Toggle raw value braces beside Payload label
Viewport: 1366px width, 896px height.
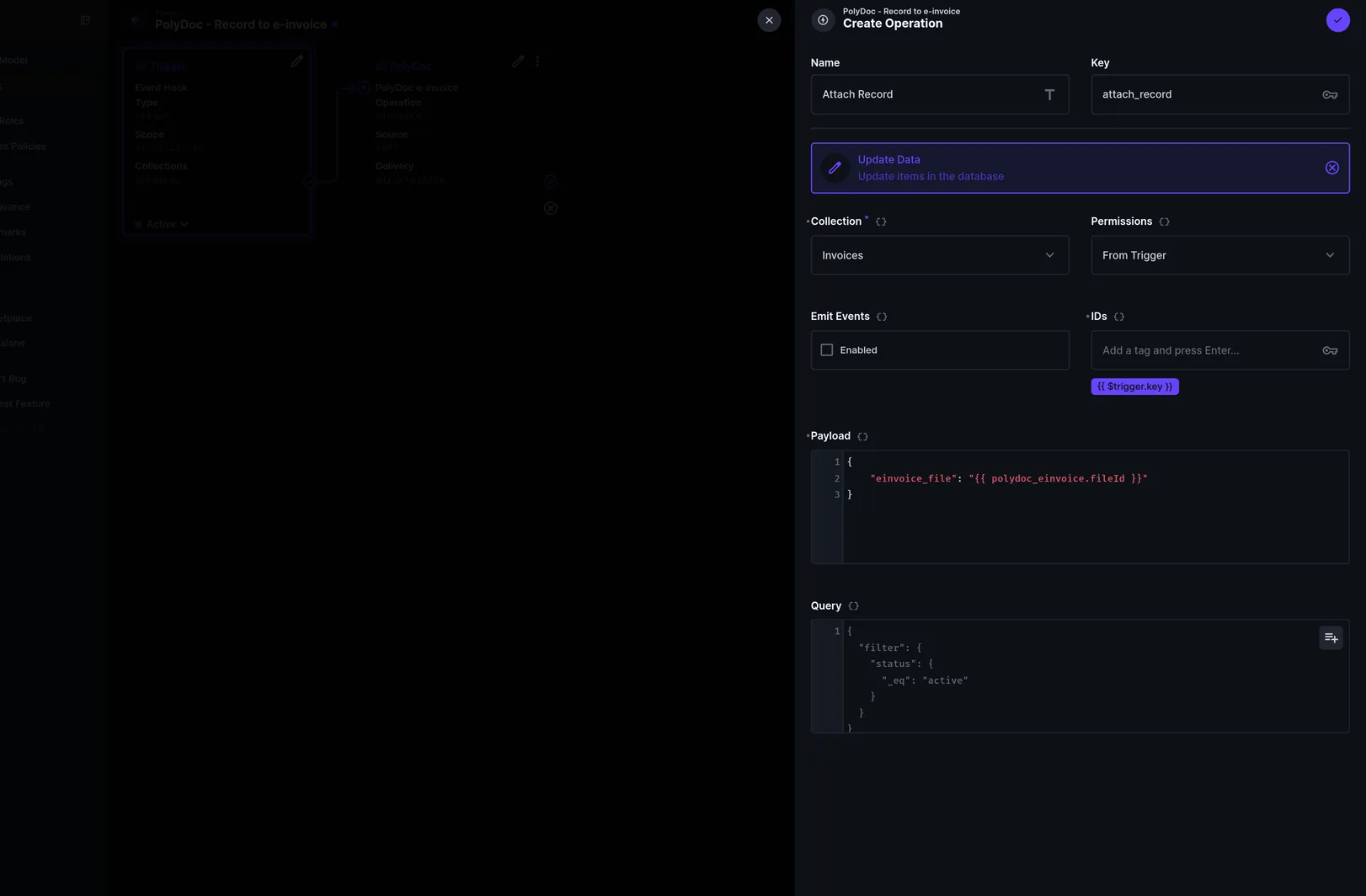coord(862,436)
